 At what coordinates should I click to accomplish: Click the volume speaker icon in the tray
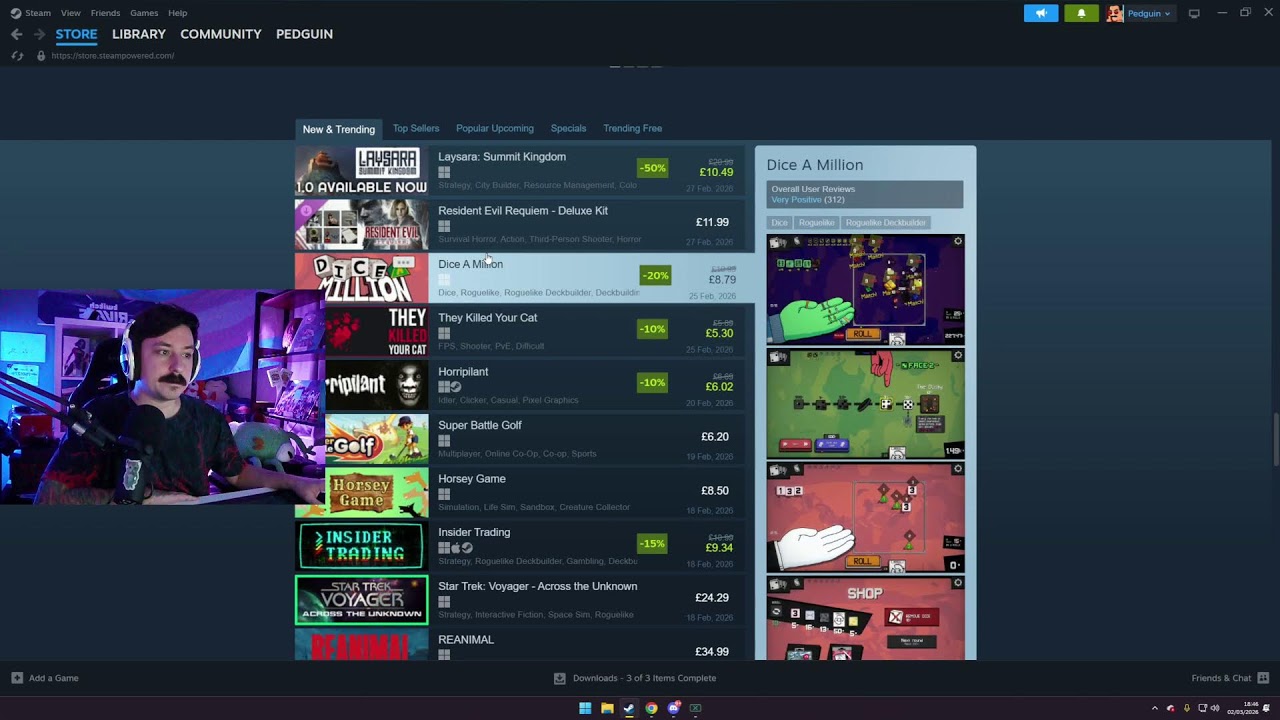pos(1216,708)
